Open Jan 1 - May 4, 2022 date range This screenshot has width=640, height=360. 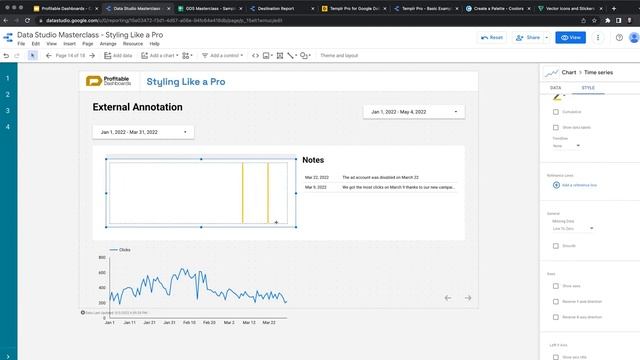(x=414, y=112)
